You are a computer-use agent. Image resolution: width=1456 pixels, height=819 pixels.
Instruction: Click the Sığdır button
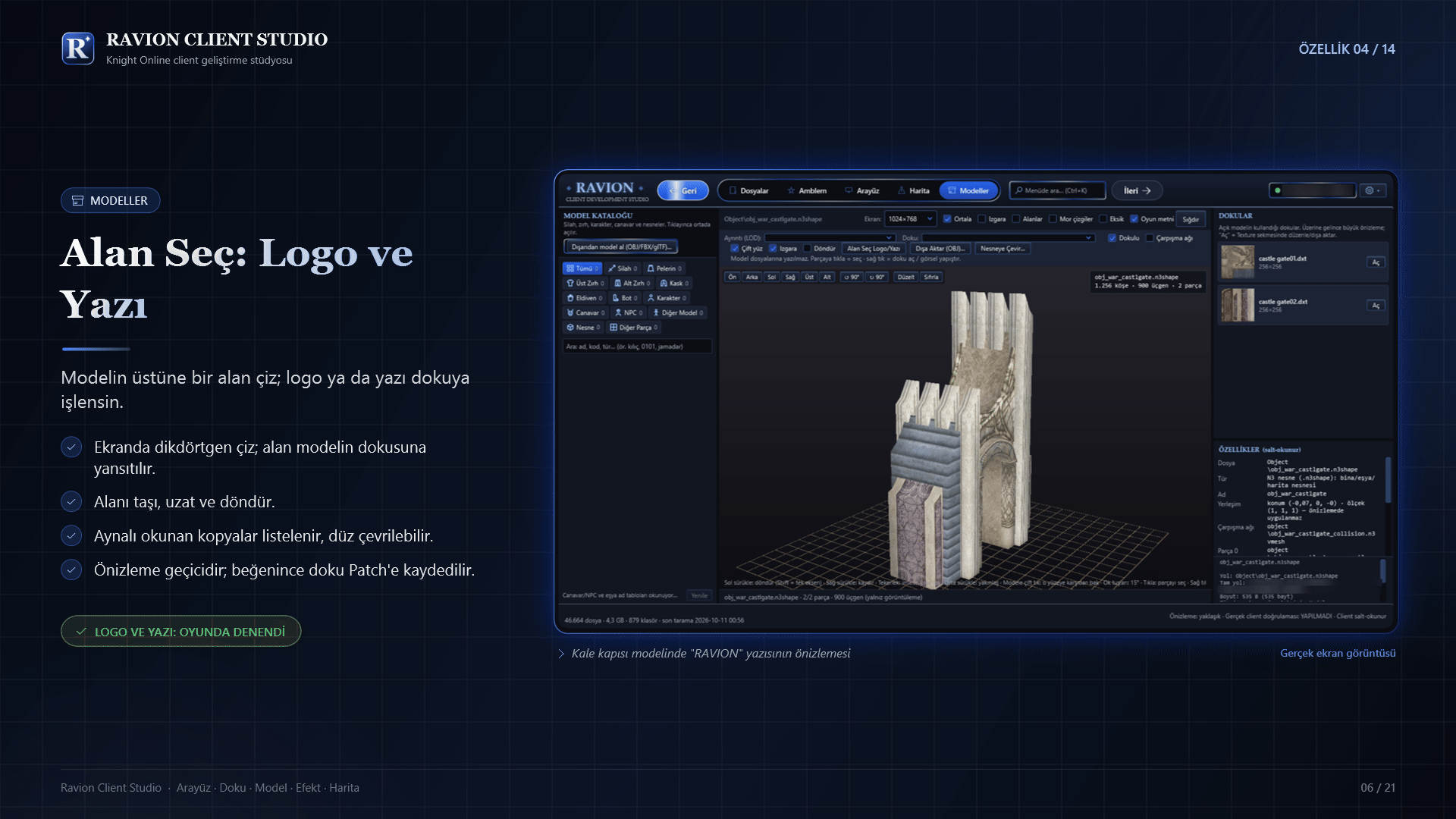(x=1191, y=219)
